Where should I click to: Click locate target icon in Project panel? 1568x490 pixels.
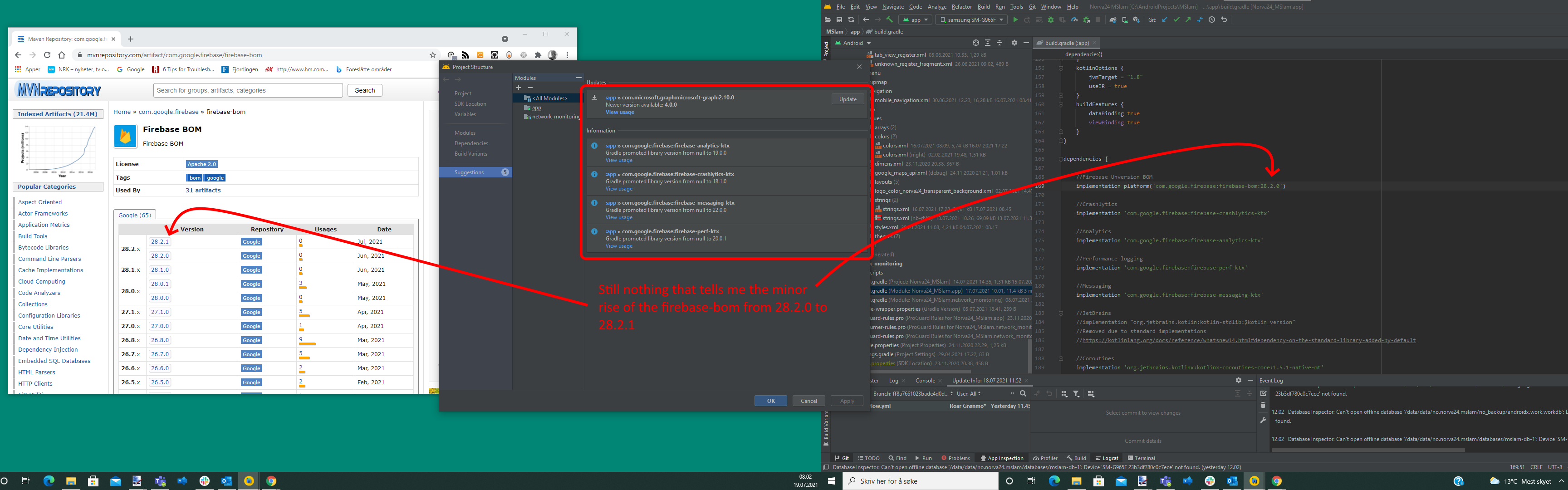click(x=976, y=43)
